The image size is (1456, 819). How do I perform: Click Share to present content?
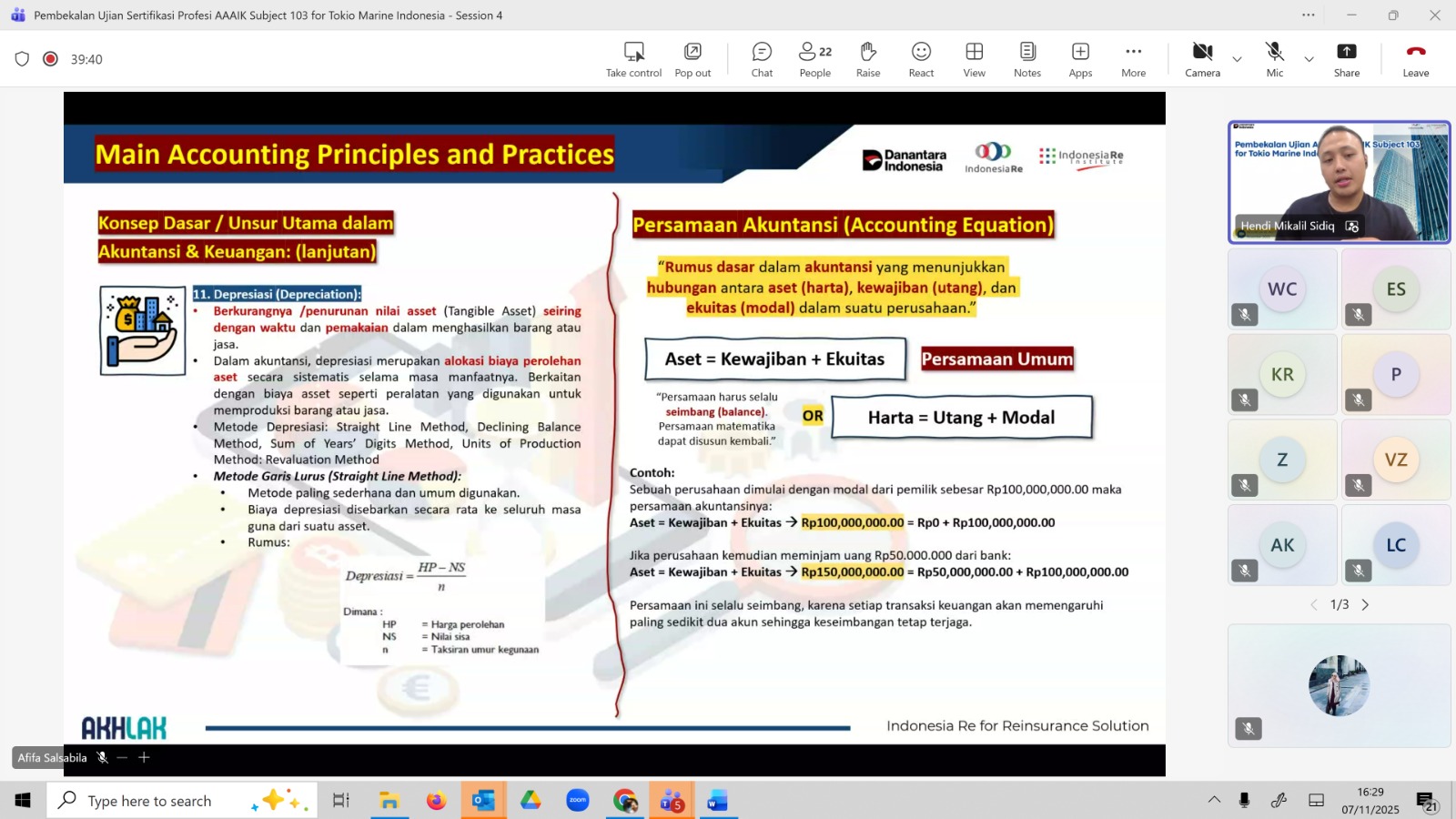click(1347, 59)
